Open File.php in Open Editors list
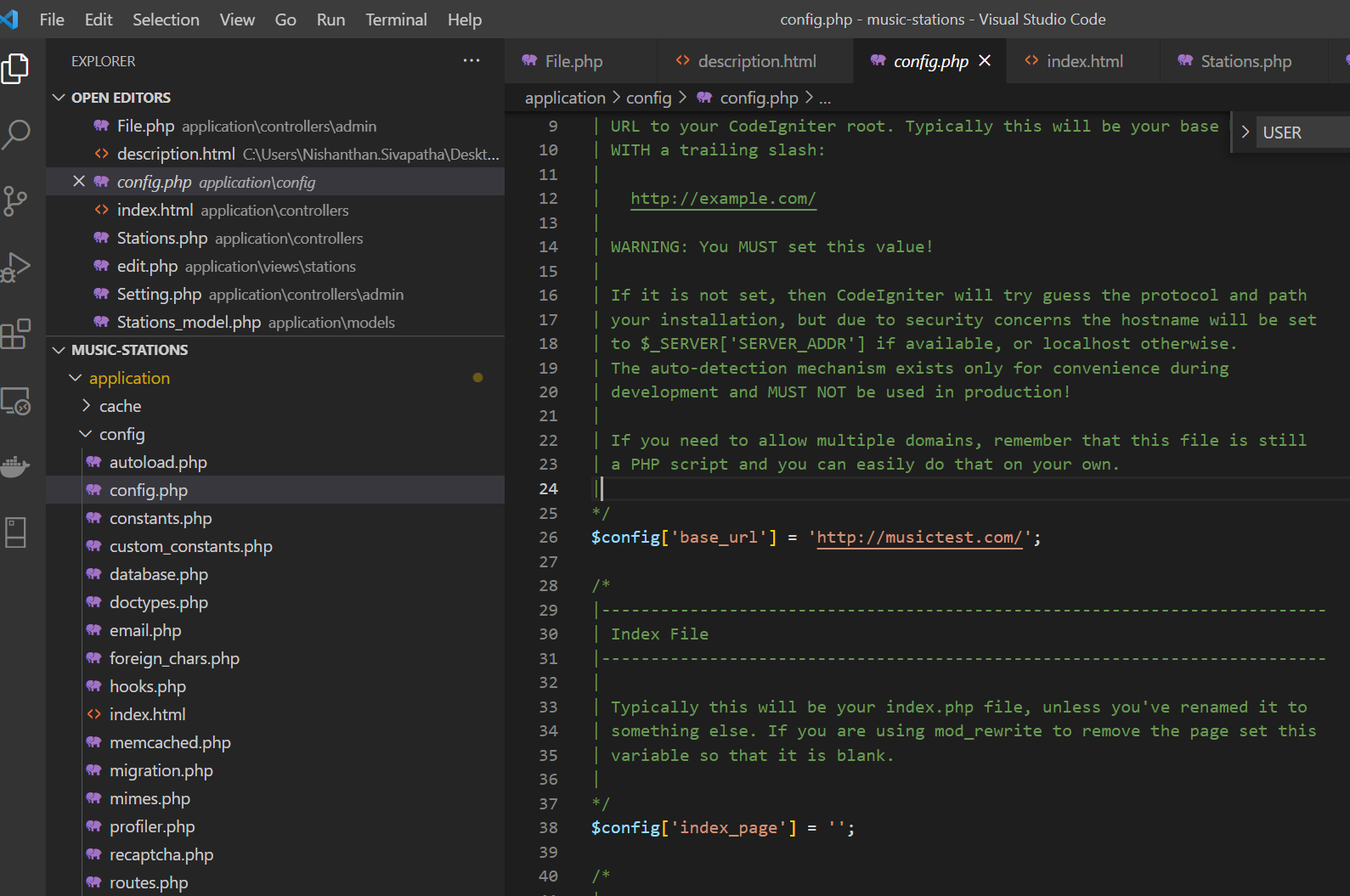Screen dimensions: 1350x896 click(275, 126)
